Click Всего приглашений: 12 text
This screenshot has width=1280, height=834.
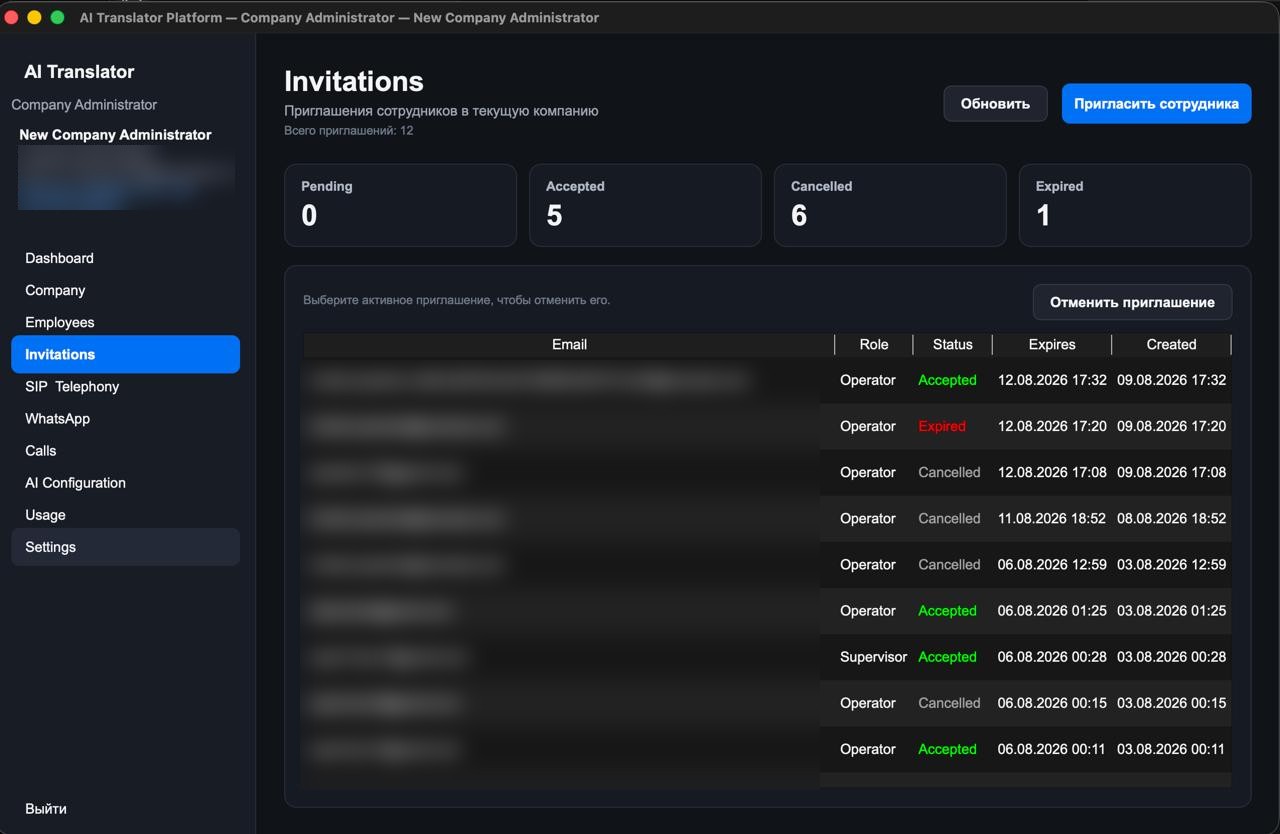click(x=349, y=130)
